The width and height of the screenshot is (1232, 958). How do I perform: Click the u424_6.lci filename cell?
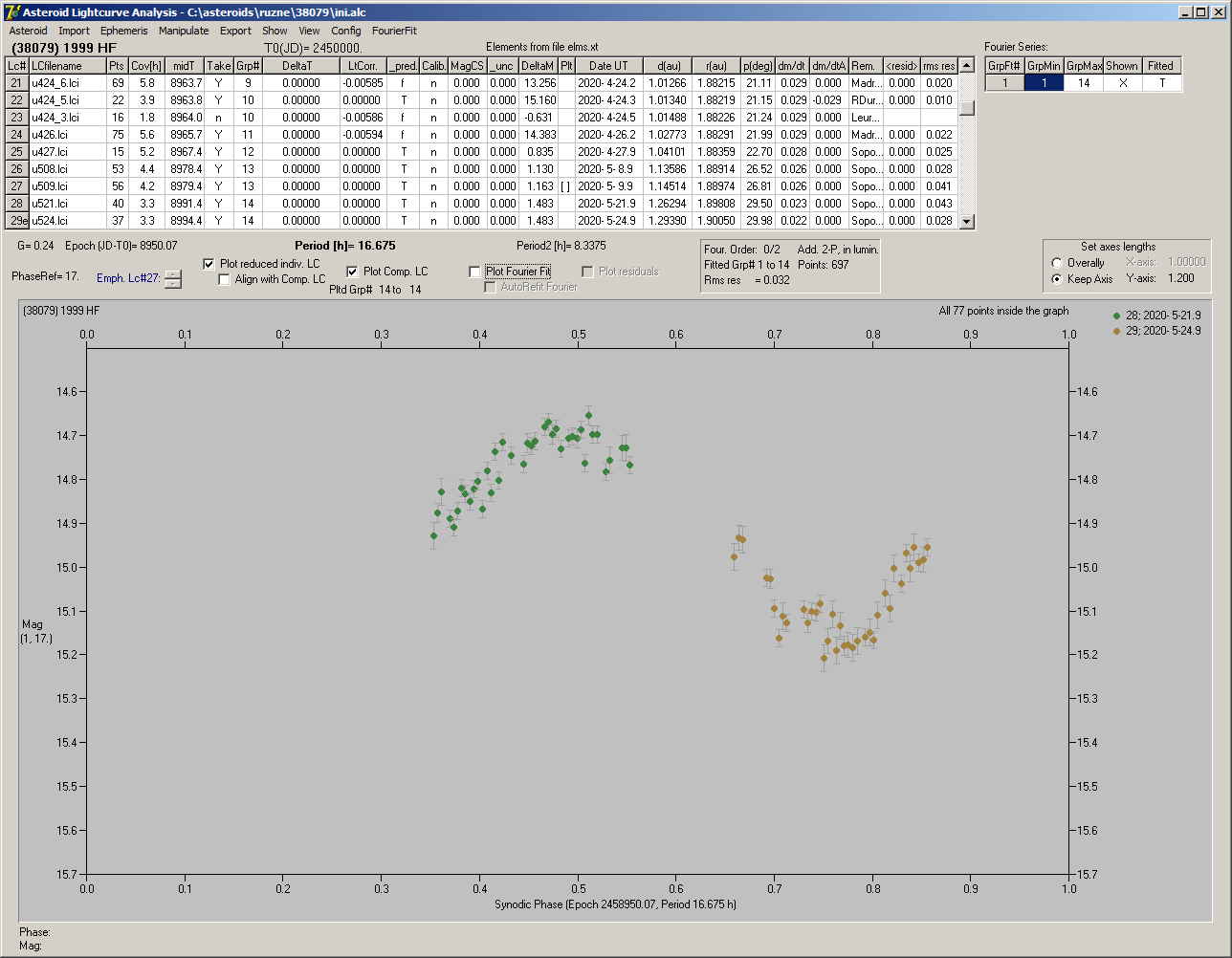pyautogui.click(x=67, y=83)
